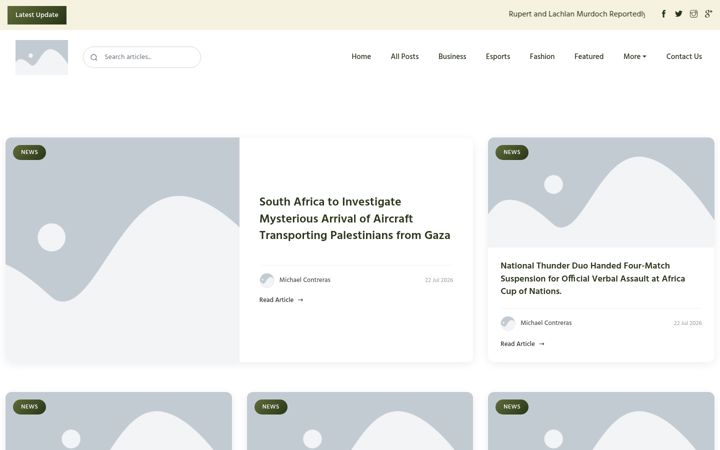Focus the Search articles input field

coord(142,57)
